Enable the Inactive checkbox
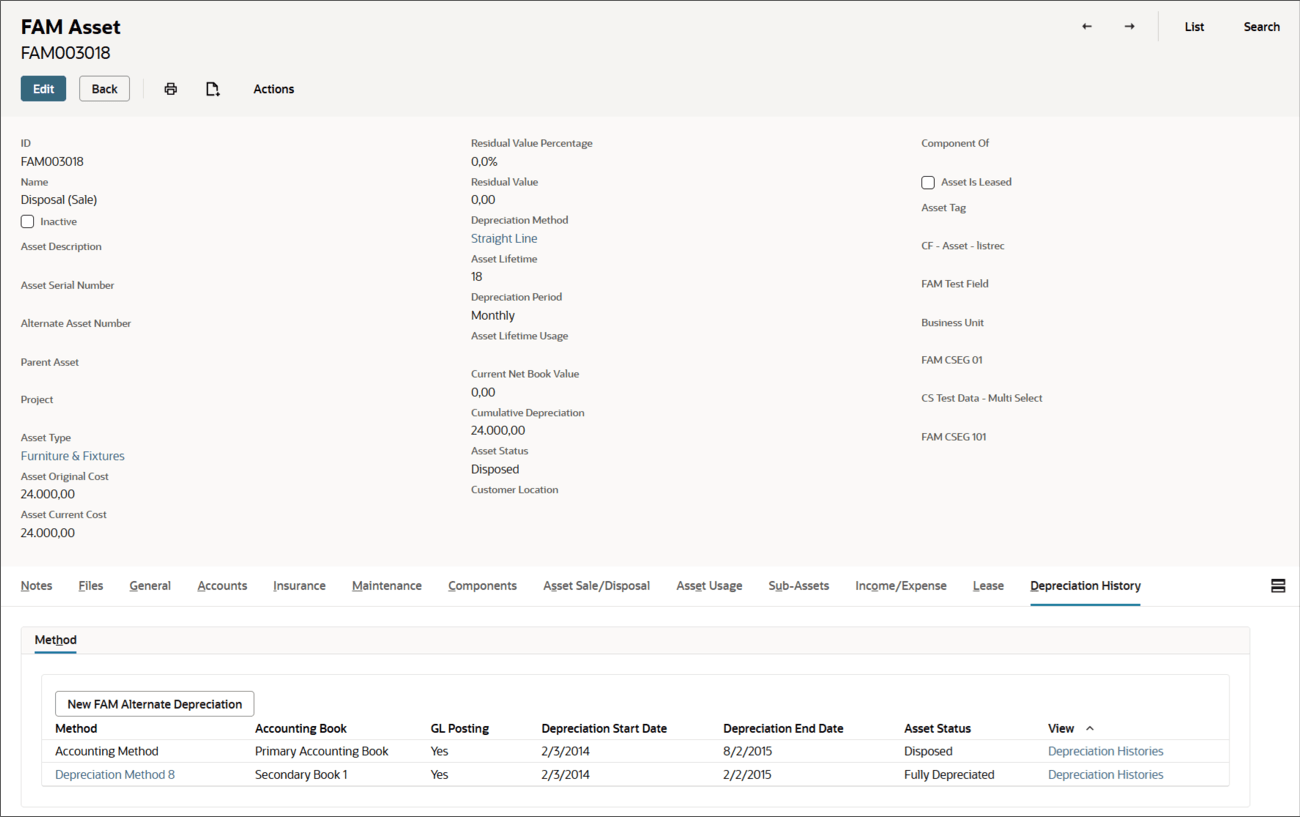The height and width of the screenshot is (817, 1300). point(27,221)
